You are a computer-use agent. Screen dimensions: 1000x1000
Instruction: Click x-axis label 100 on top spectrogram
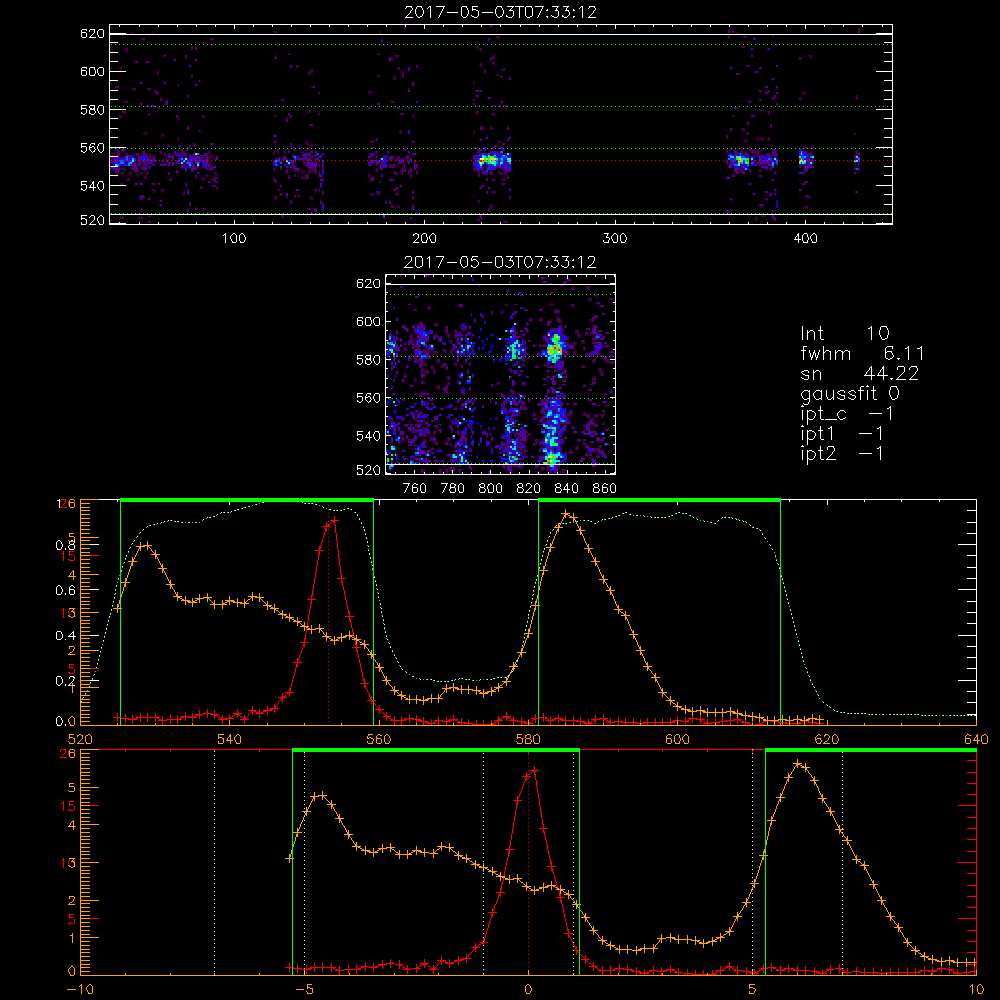(233, 239)
